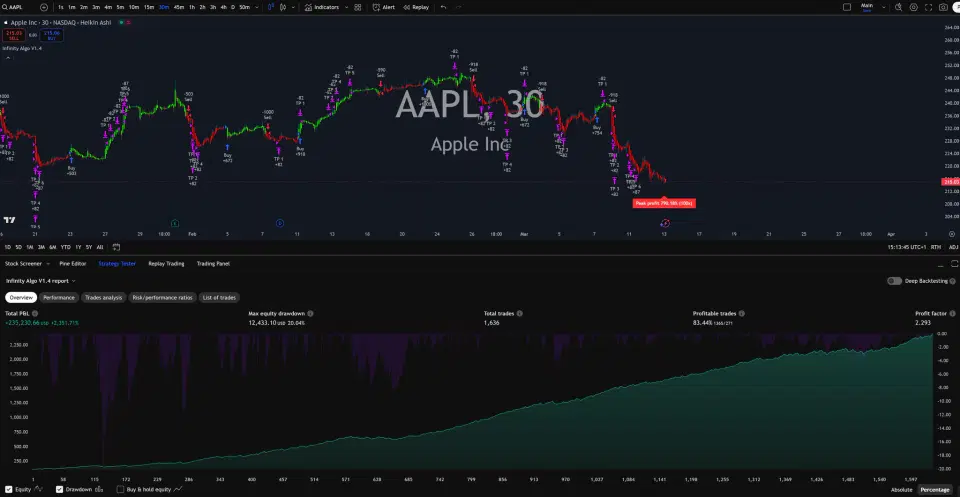960x497 pixels.
Task: Toggle the RTH session button
Action: 936,247
